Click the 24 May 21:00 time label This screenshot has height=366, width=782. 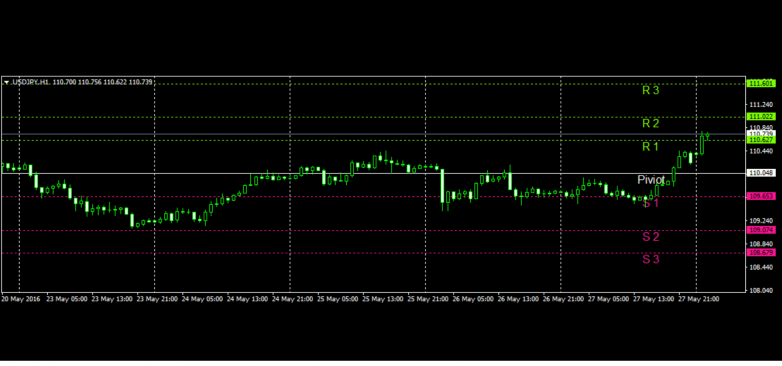click(293, 299)
